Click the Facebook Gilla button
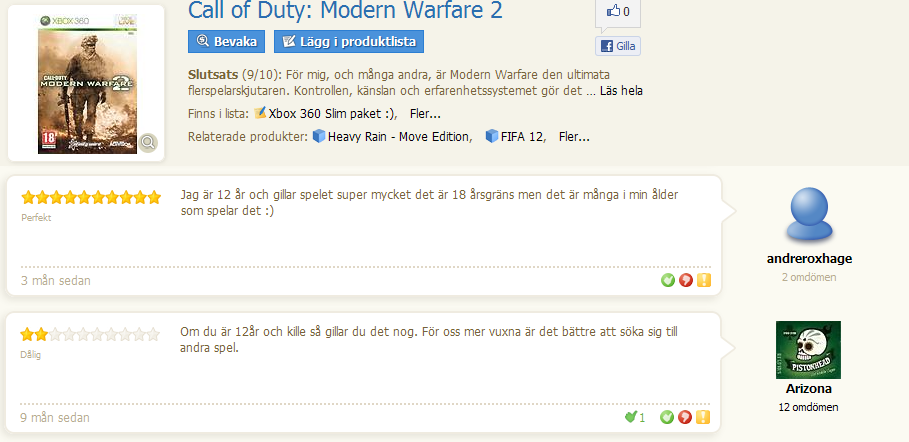The width and height of the screenshot is (909, 442). pyautogui.click(x=618, y=46)
